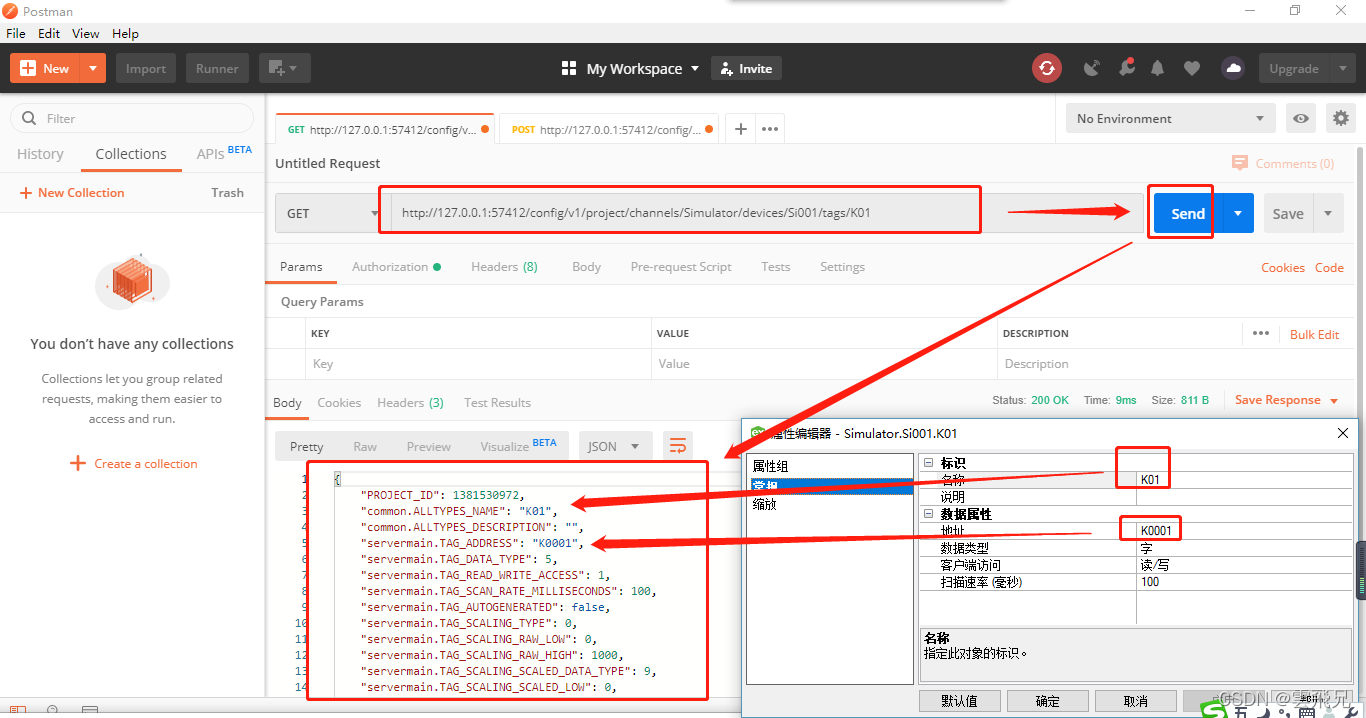Collapse the 标识 property group
Screen dimensions: 1366x718
coord(927,463)
